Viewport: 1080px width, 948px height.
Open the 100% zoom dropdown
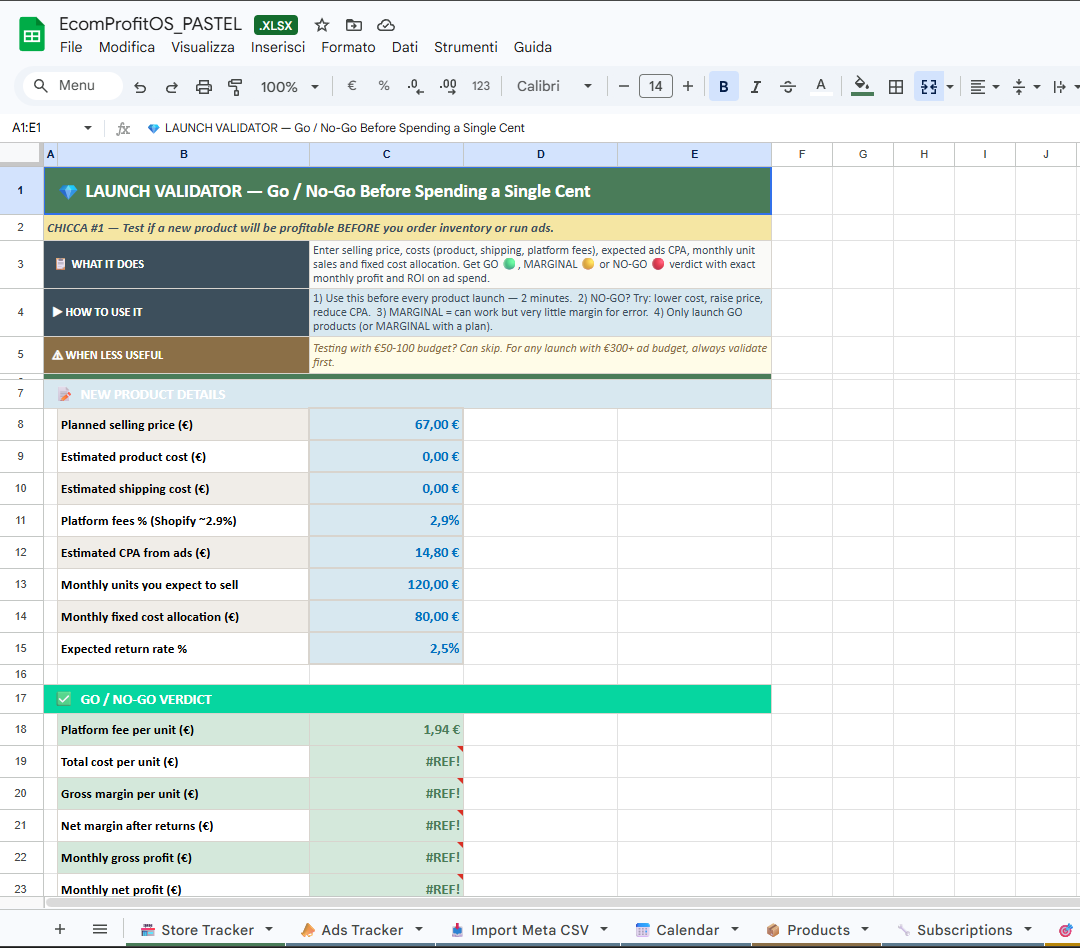[x=289, y=87]
